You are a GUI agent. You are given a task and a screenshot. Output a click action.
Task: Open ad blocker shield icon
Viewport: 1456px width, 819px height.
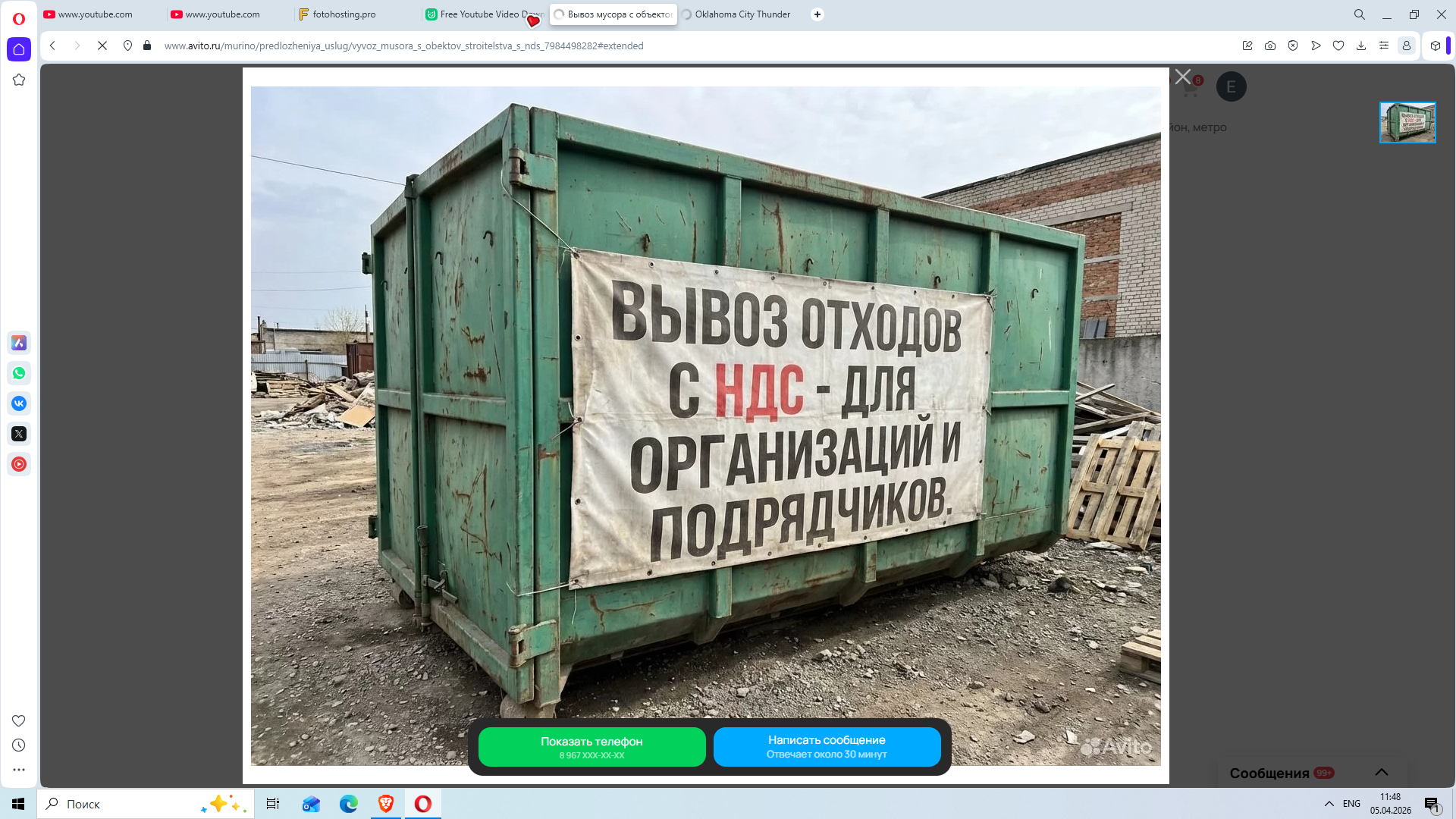1293,45
